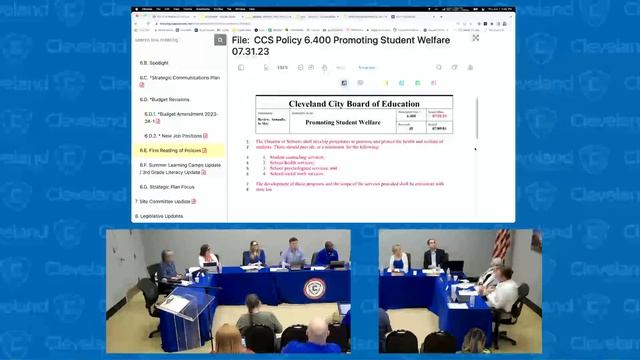Open the Chrome application menu

point(147,9)
